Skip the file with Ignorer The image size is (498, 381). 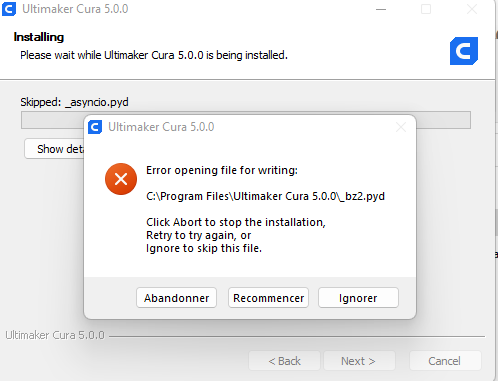click(x=358, y=298)
